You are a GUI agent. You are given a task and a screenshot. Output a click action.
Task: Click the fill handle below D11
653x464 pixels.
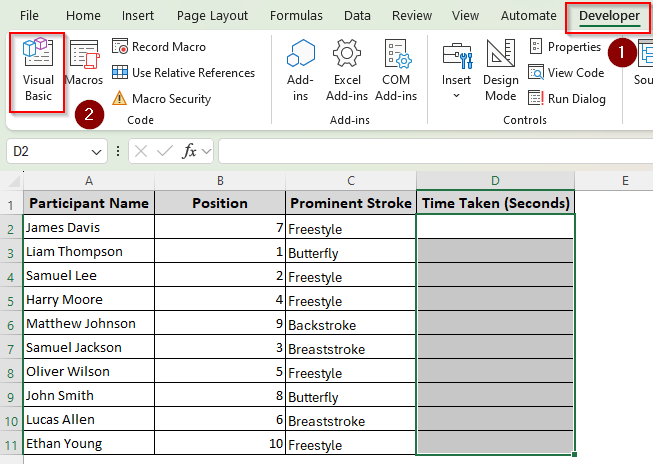574,454
